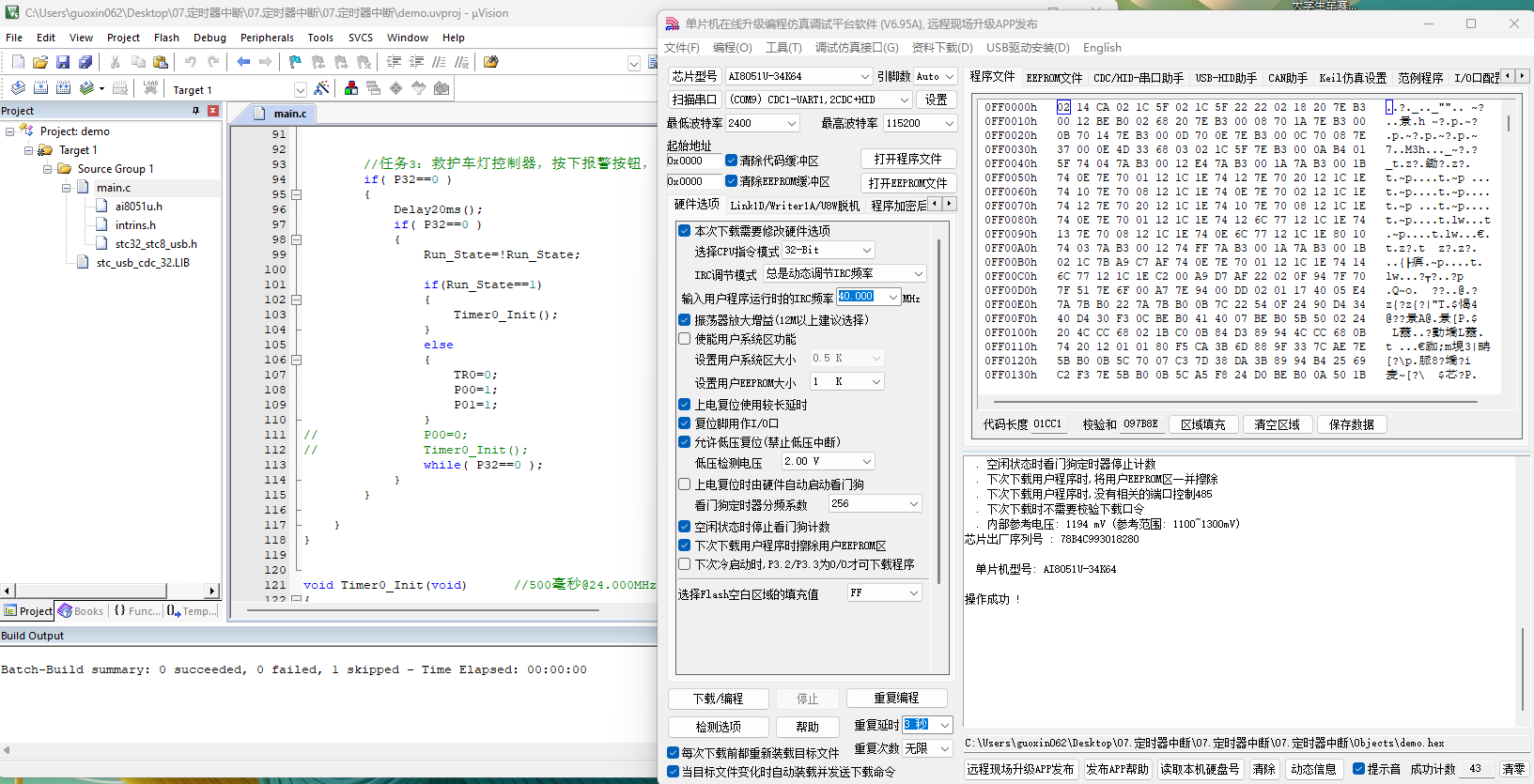Image resolution: width=1534 pixels, height=784 pixels.
Task: Switch to the EEPROM文件 tab
Action: coord(1053,77)
